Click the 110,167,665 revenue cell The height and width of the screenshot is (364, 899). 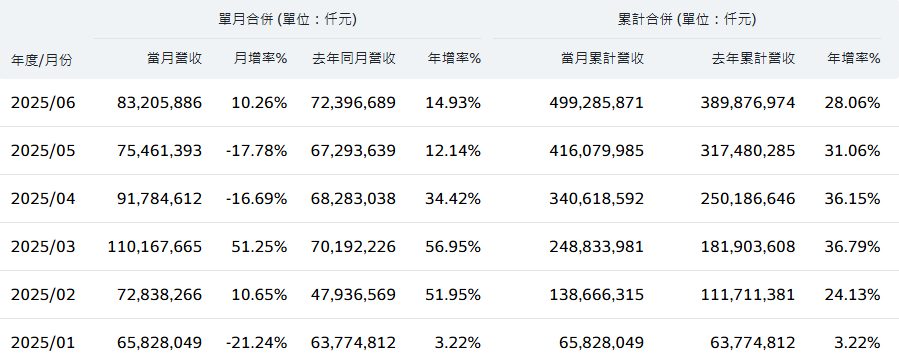[155, 247]
